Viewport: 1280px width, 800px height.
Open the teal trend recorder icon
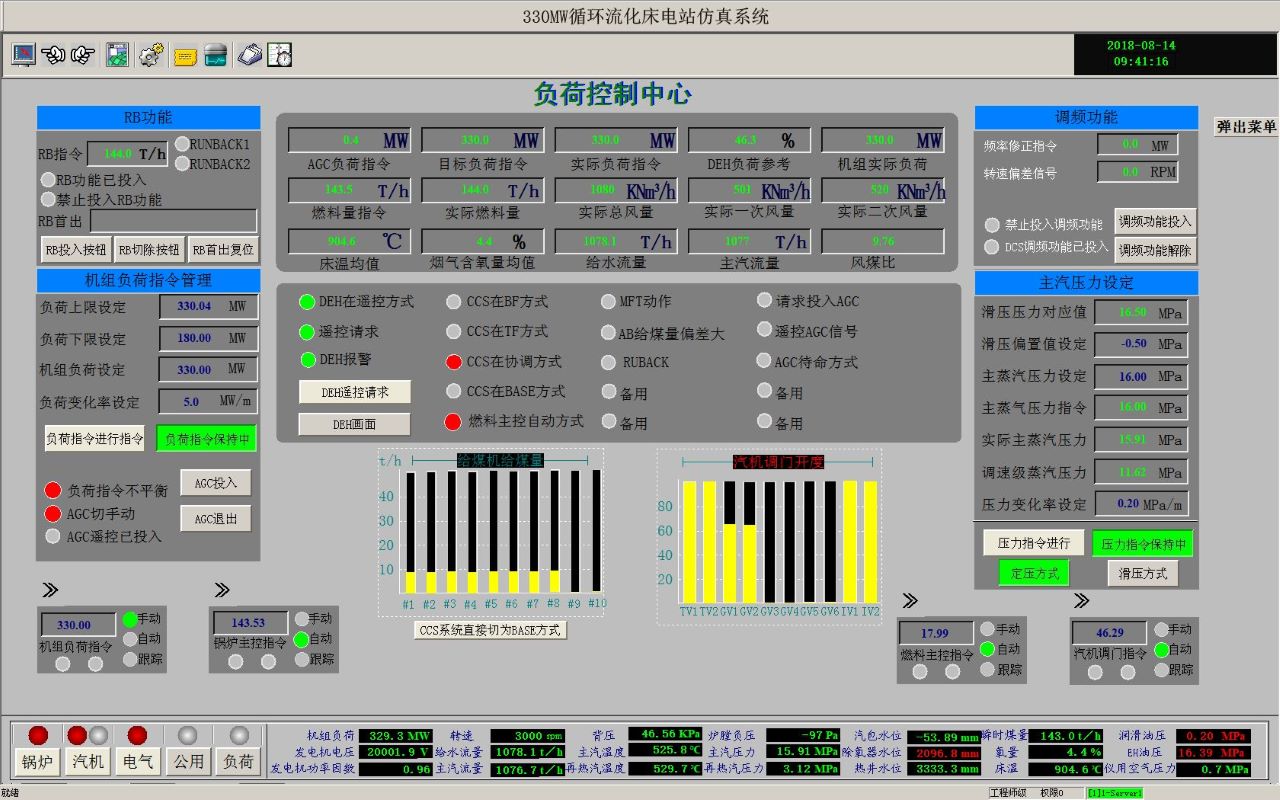(x=215, y=56)
